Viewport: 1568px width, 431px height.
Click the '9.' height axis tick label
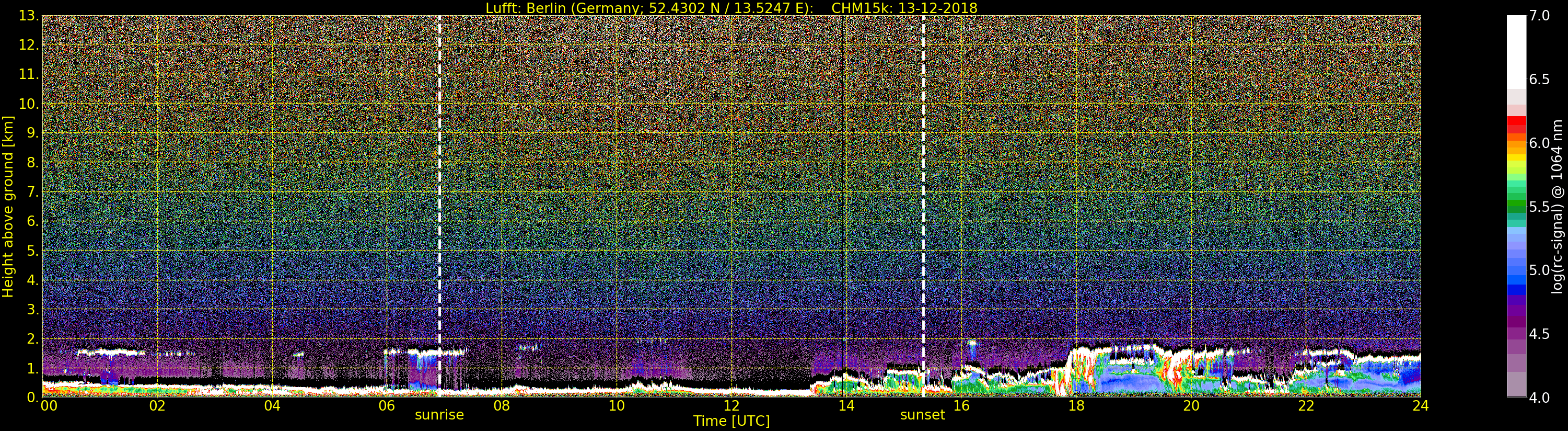33,133
